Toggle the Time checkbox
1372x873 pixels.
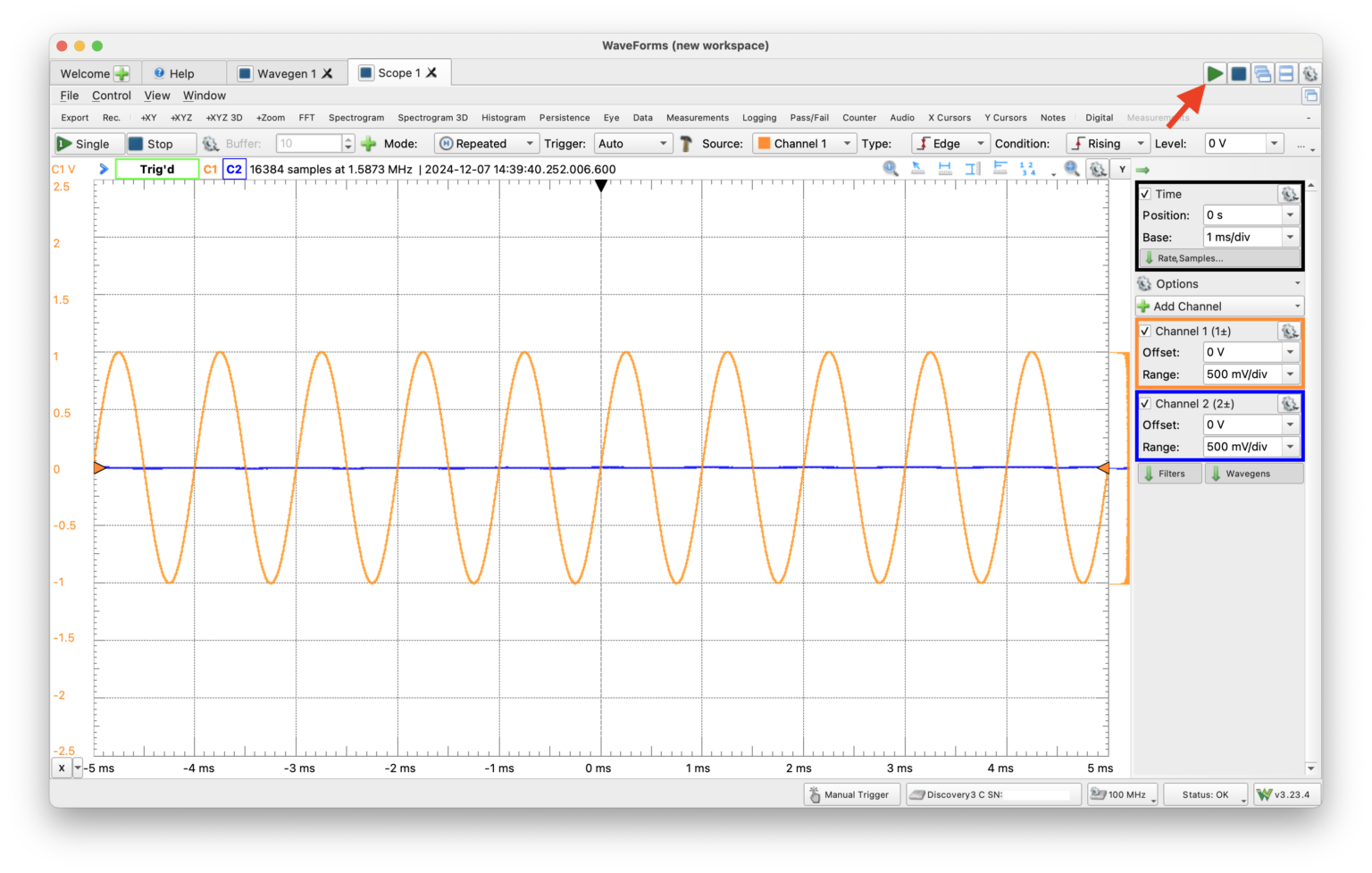(1145, 194)
